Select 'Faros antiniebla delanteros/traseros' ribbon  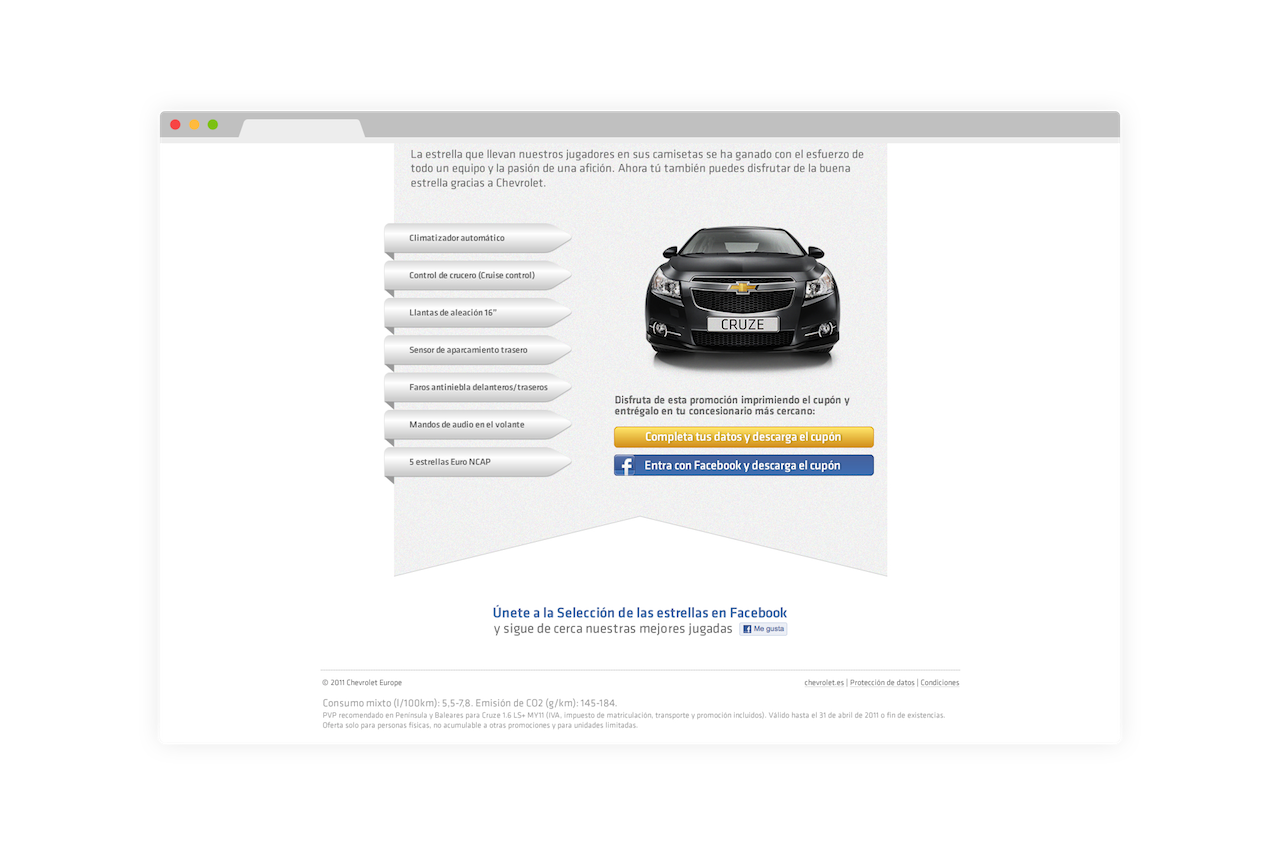tap(478, 387)
